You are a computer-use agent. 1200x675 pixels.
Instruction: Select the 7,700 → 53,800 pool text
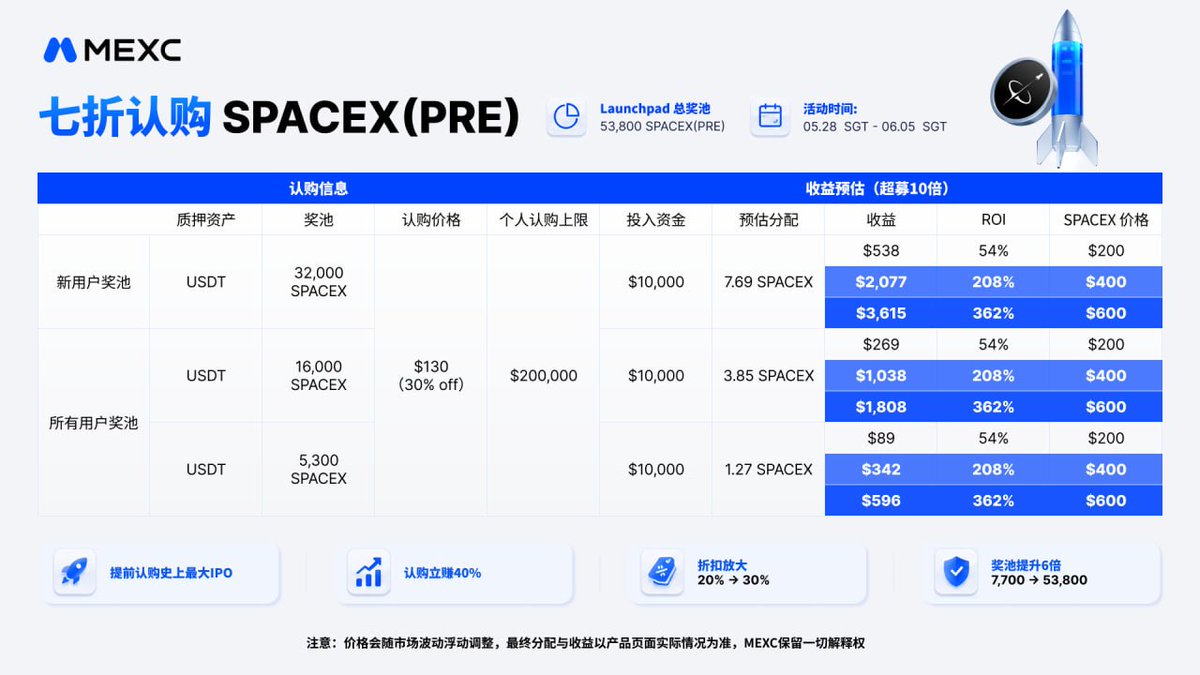pos(1039,581)
